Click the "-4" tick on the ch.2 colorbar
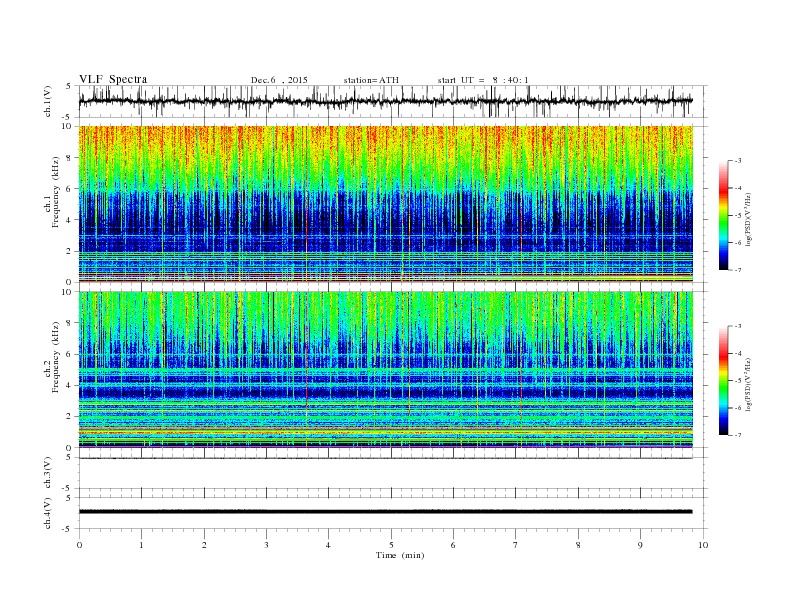This screenshot has width=792, height=612. click(738, 353)
